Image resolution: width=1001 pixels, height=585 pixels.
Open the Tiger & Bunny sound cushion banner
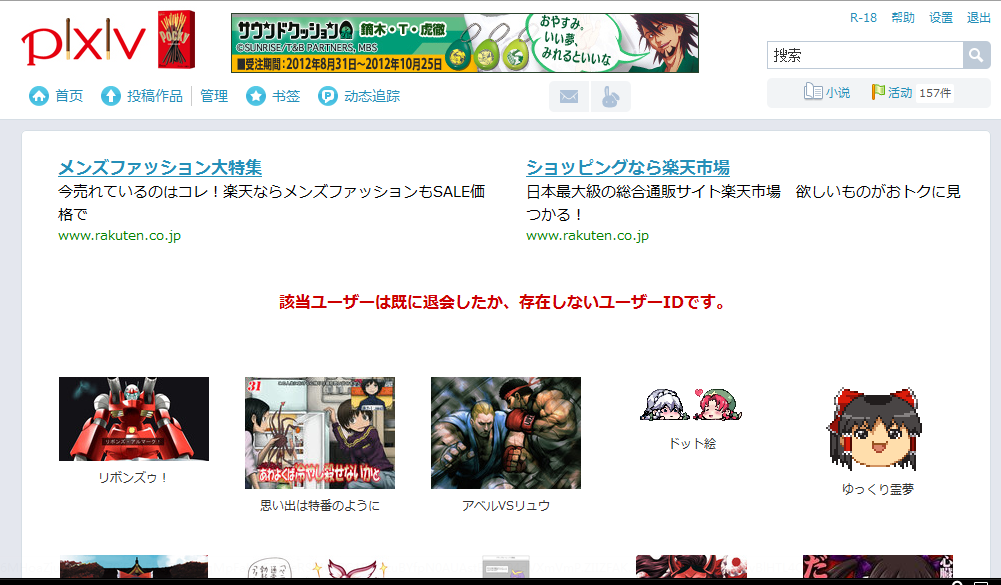[465, 43]
